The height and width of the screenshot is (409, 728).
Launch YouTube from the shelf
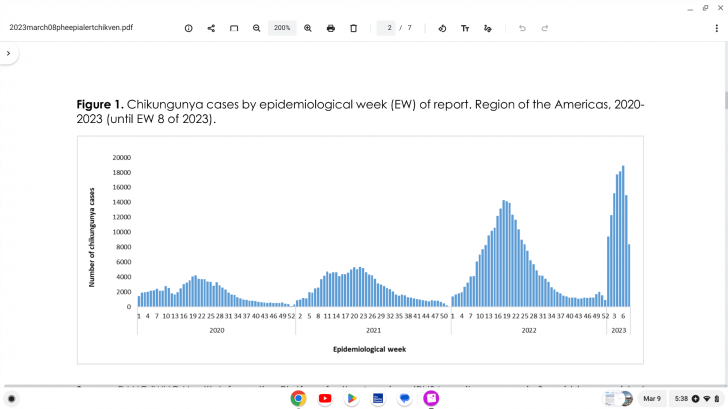325,398
